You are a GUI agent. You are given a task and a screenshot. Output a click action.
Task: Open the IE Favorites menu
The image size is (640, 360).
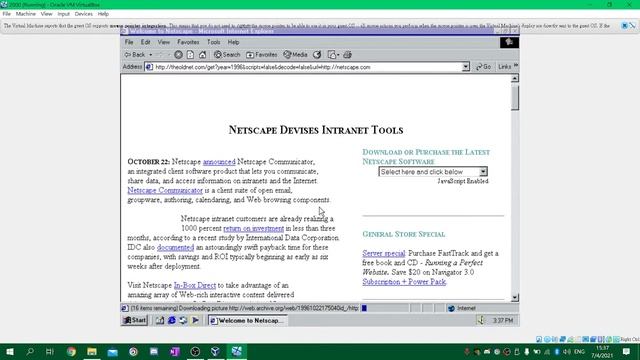pos(188,42)
